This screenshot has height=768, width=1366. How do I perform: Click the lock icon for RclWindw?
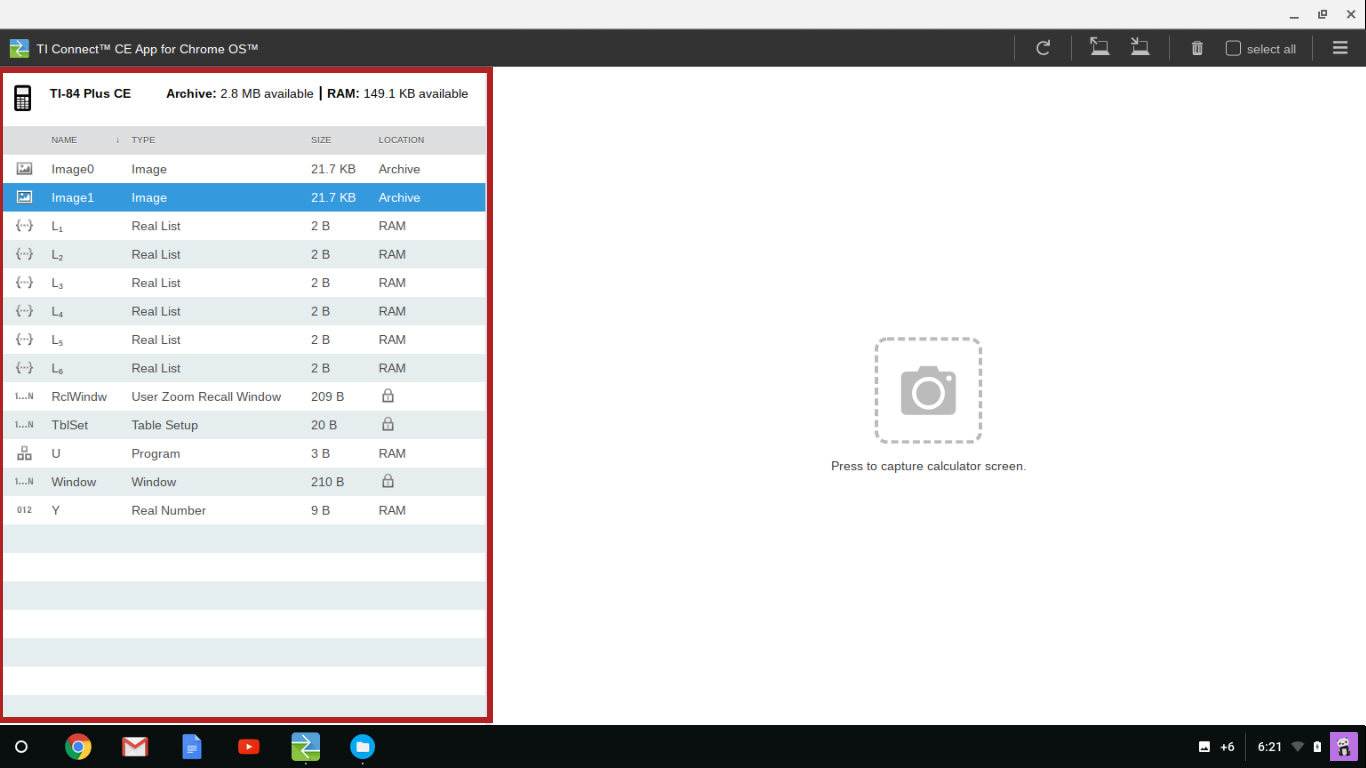388,396
